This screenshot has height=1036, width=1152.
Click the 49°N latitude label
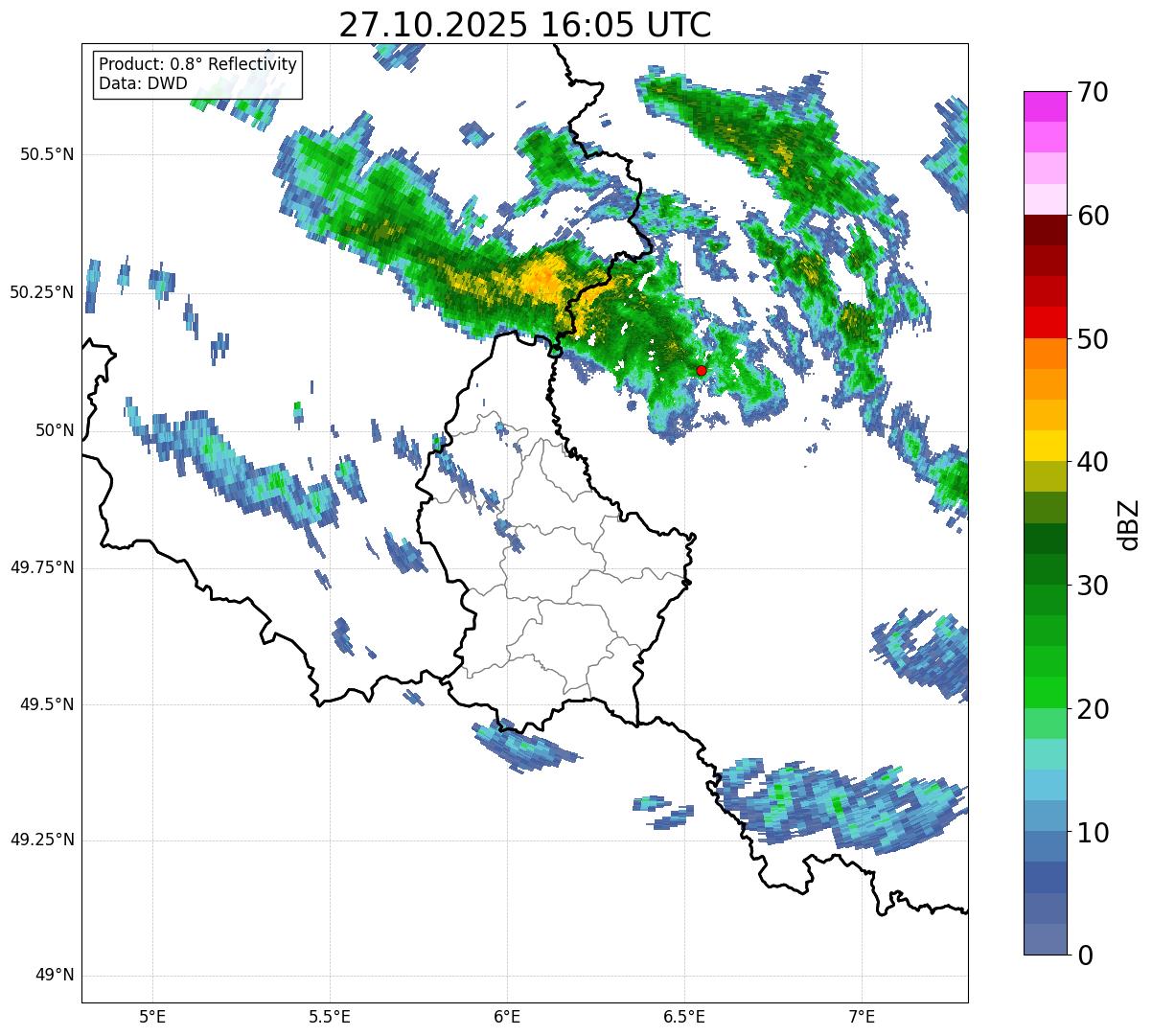point(55,976)
